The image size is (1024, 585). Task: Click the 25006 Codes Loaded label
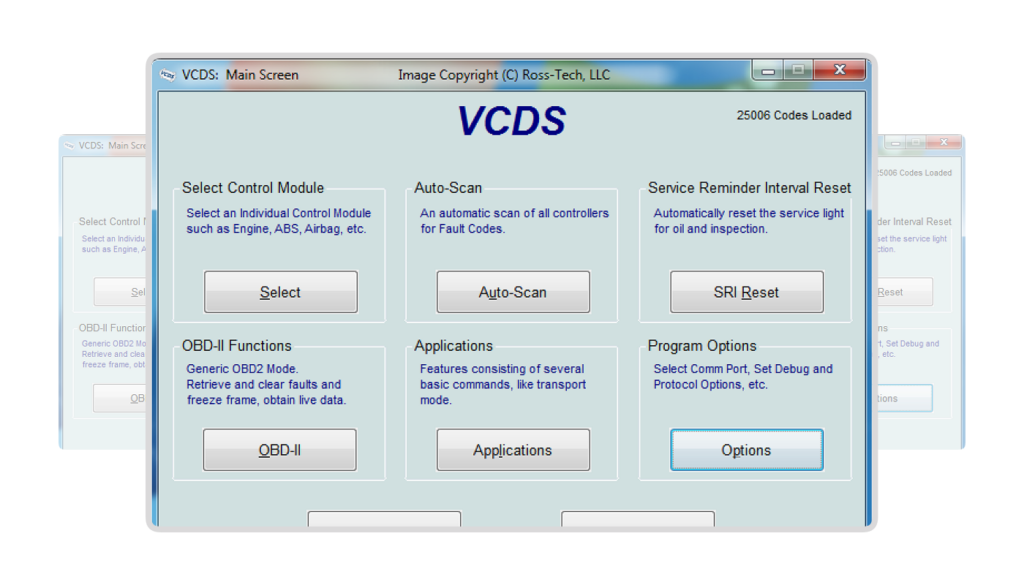click(x=793, y=115)
